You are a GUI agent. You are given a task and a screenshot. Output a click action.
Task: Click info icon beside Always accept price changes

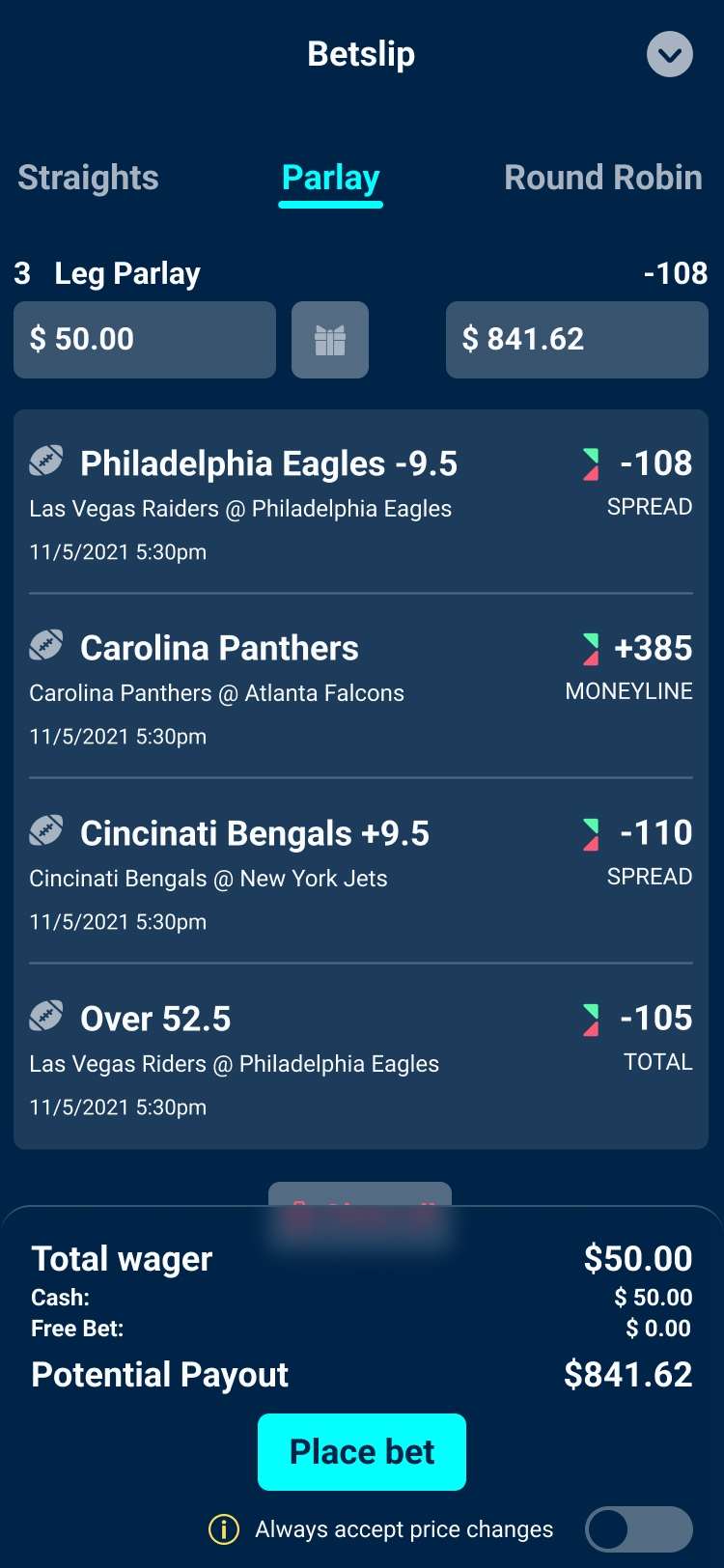point(224,1529)
